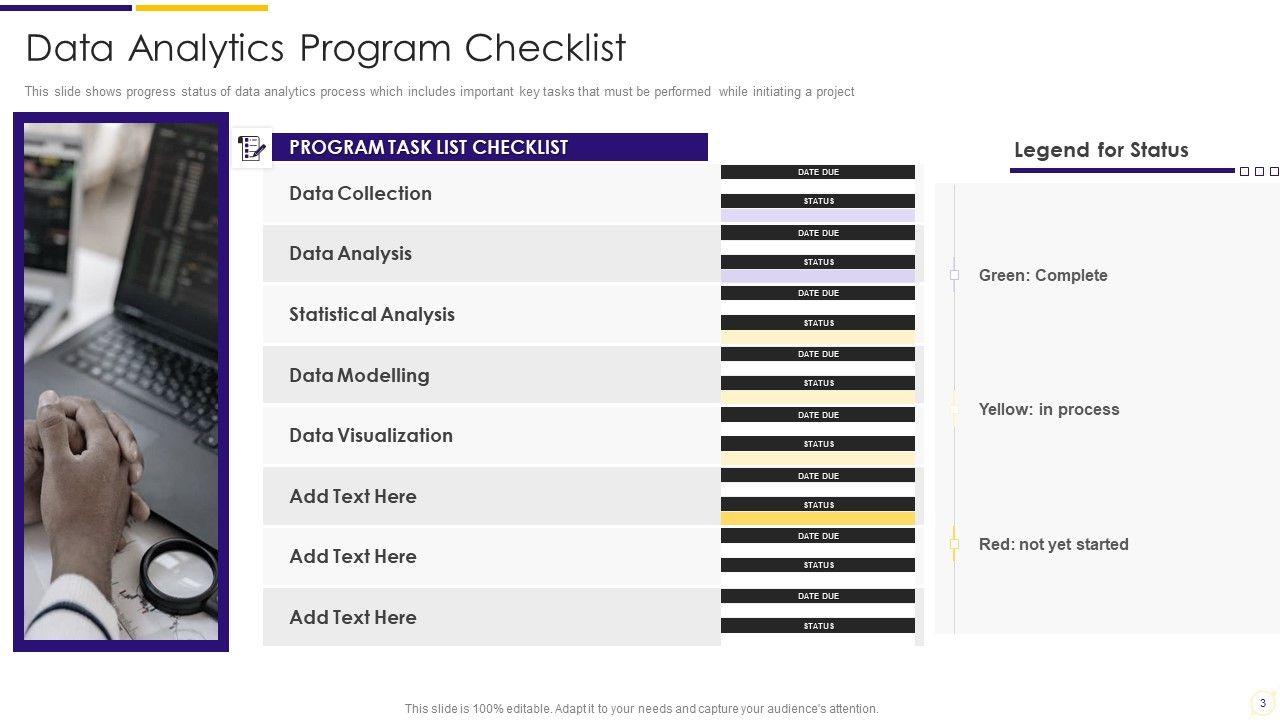The height and width of the screenshot is (720, 1280).
Task: Click the slide number 3 badge
Action: 1262,703
